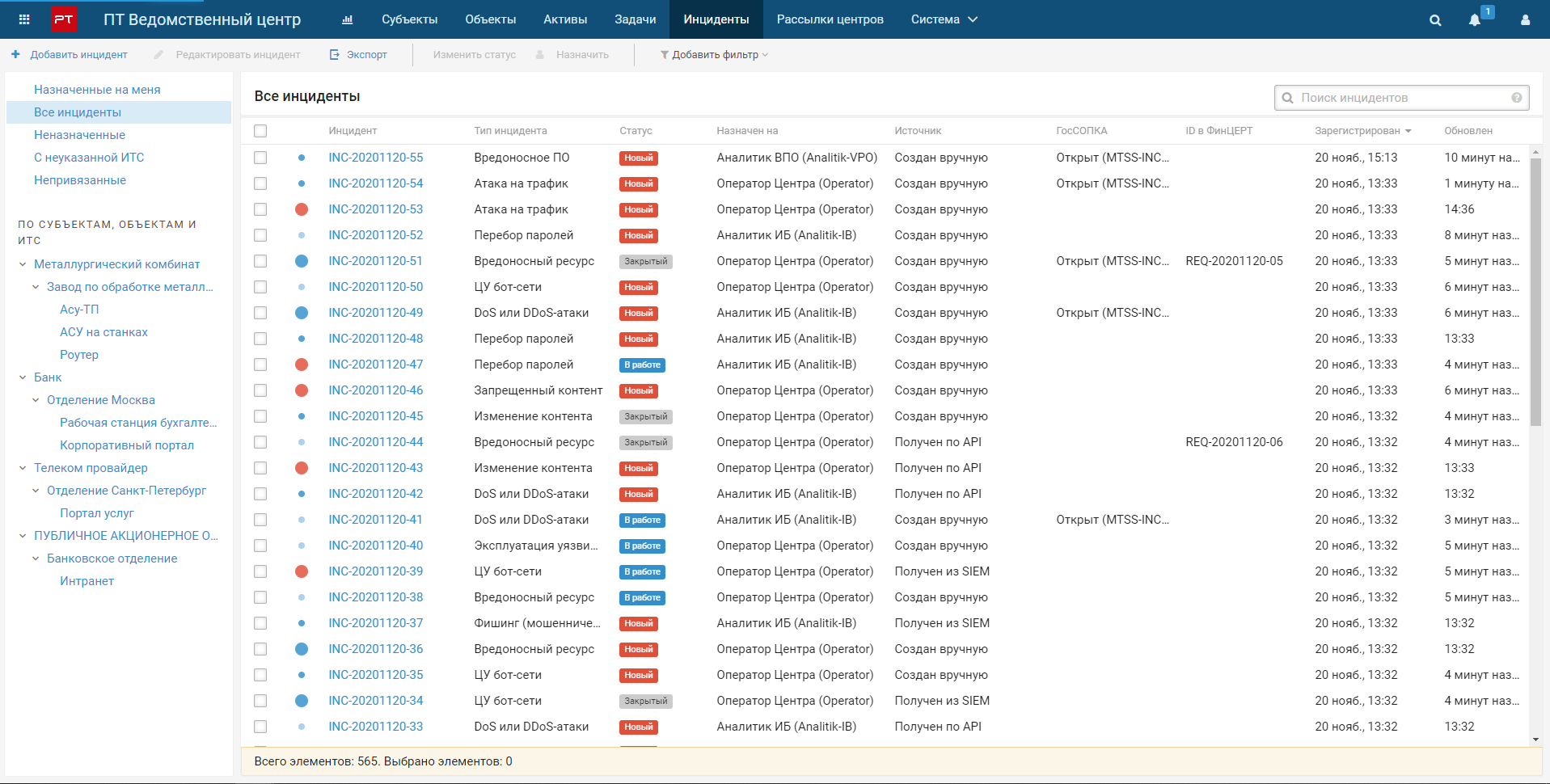Click the 'Новый' badge of INC-20201120-37
This screenshot has height=784, width=1550.
(x=639, y=624)
